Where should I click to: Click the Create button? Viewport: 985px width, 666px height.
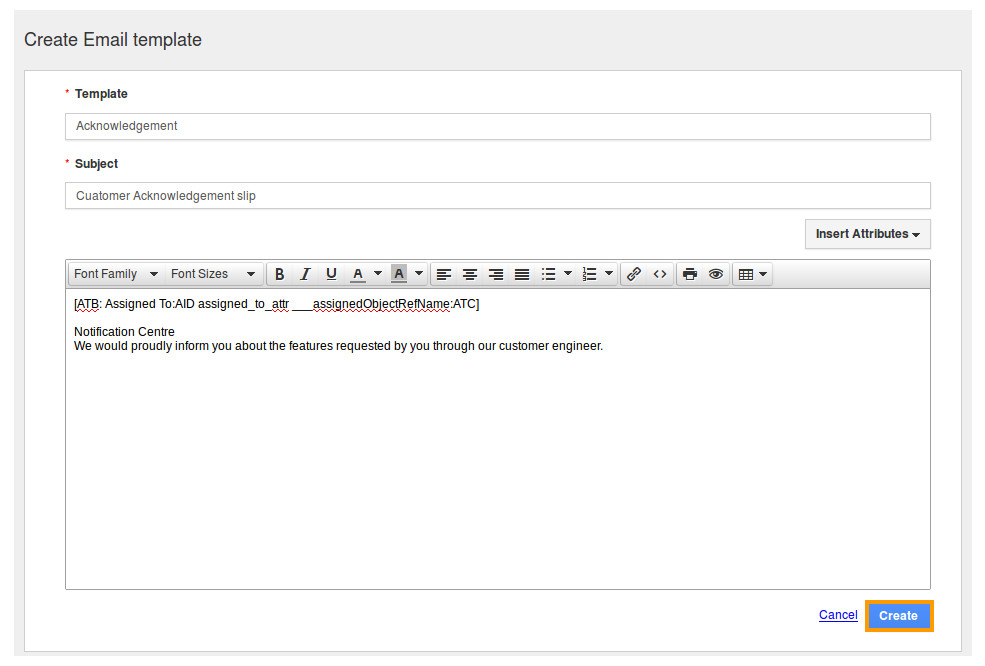pyautogui.click(x=898, y=616)
